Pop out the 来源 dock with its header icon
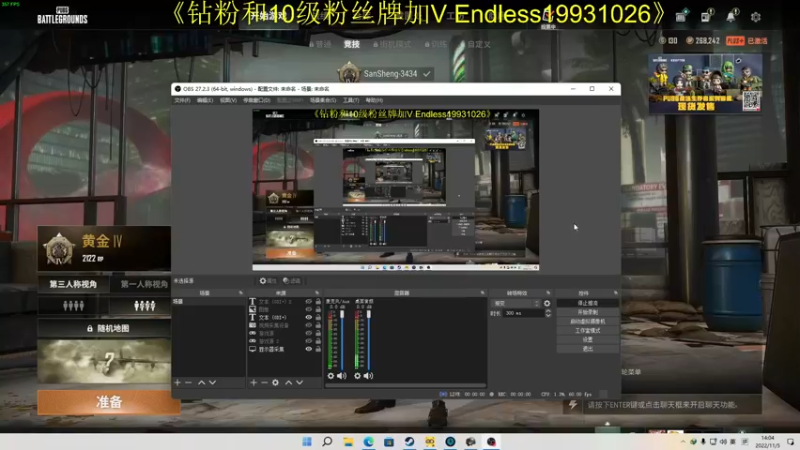Image resolution: width=800 pixels, height=450 pixels. (317, 293)
